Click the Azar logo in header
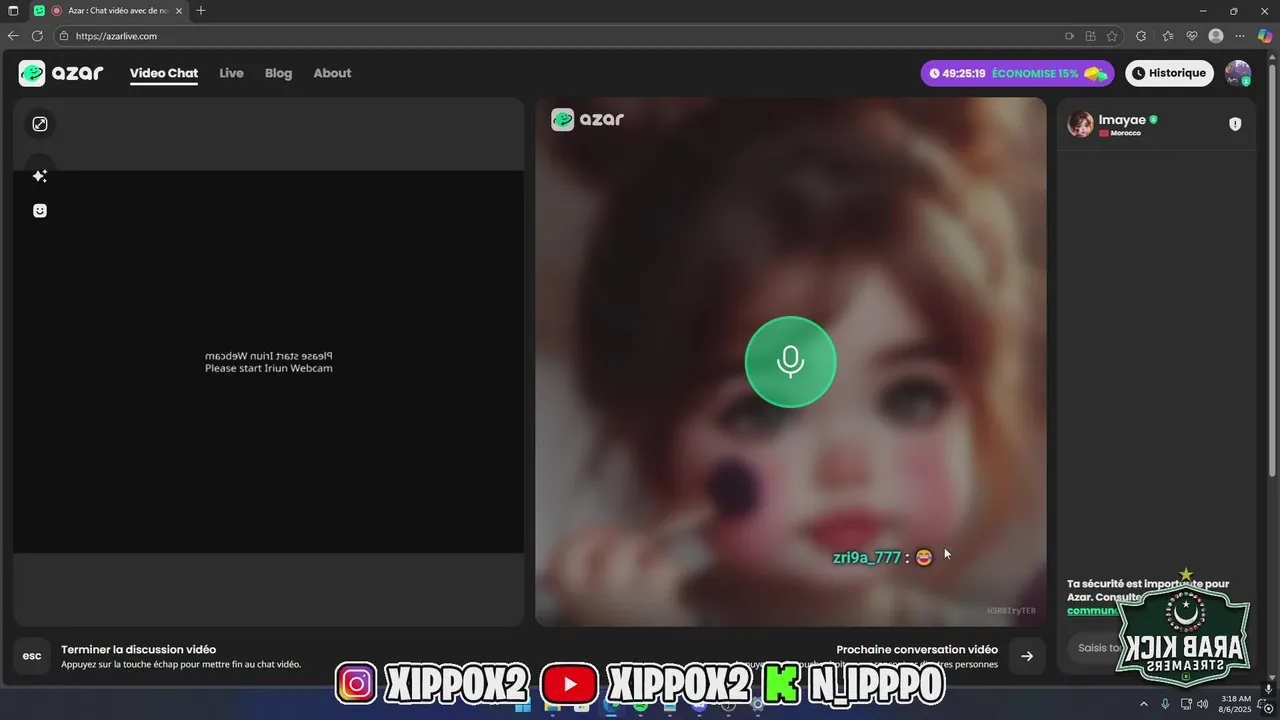This screenshot has height=720, width=1280. click(60, 73)
